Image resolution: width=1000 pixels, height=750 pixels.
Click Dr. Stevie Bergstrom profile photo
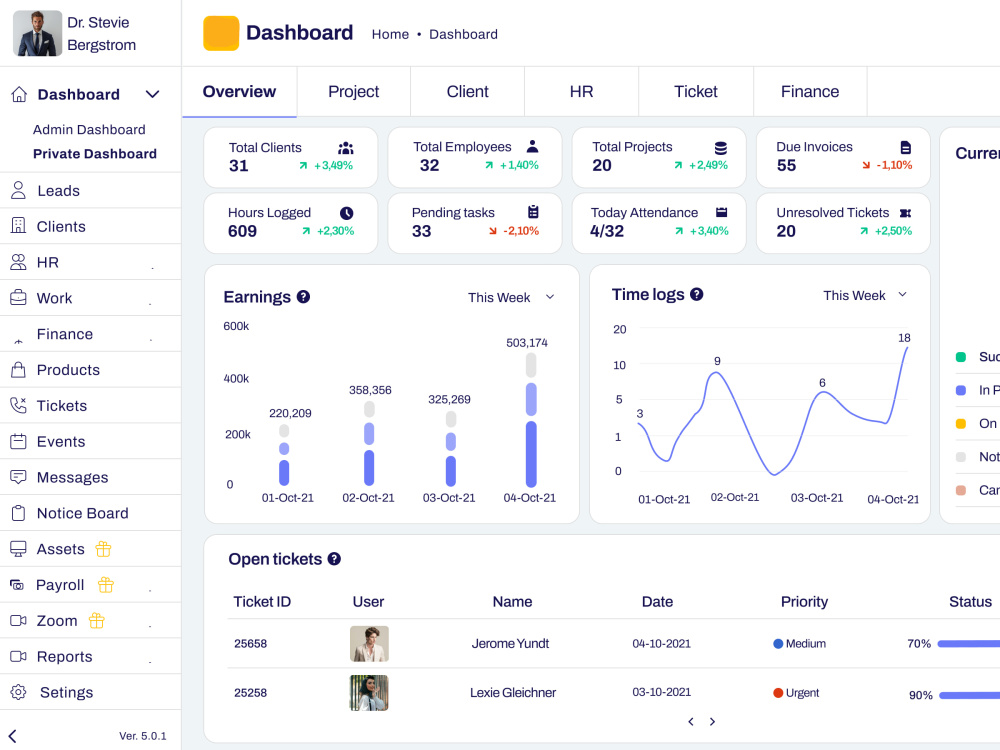point(38,33)
